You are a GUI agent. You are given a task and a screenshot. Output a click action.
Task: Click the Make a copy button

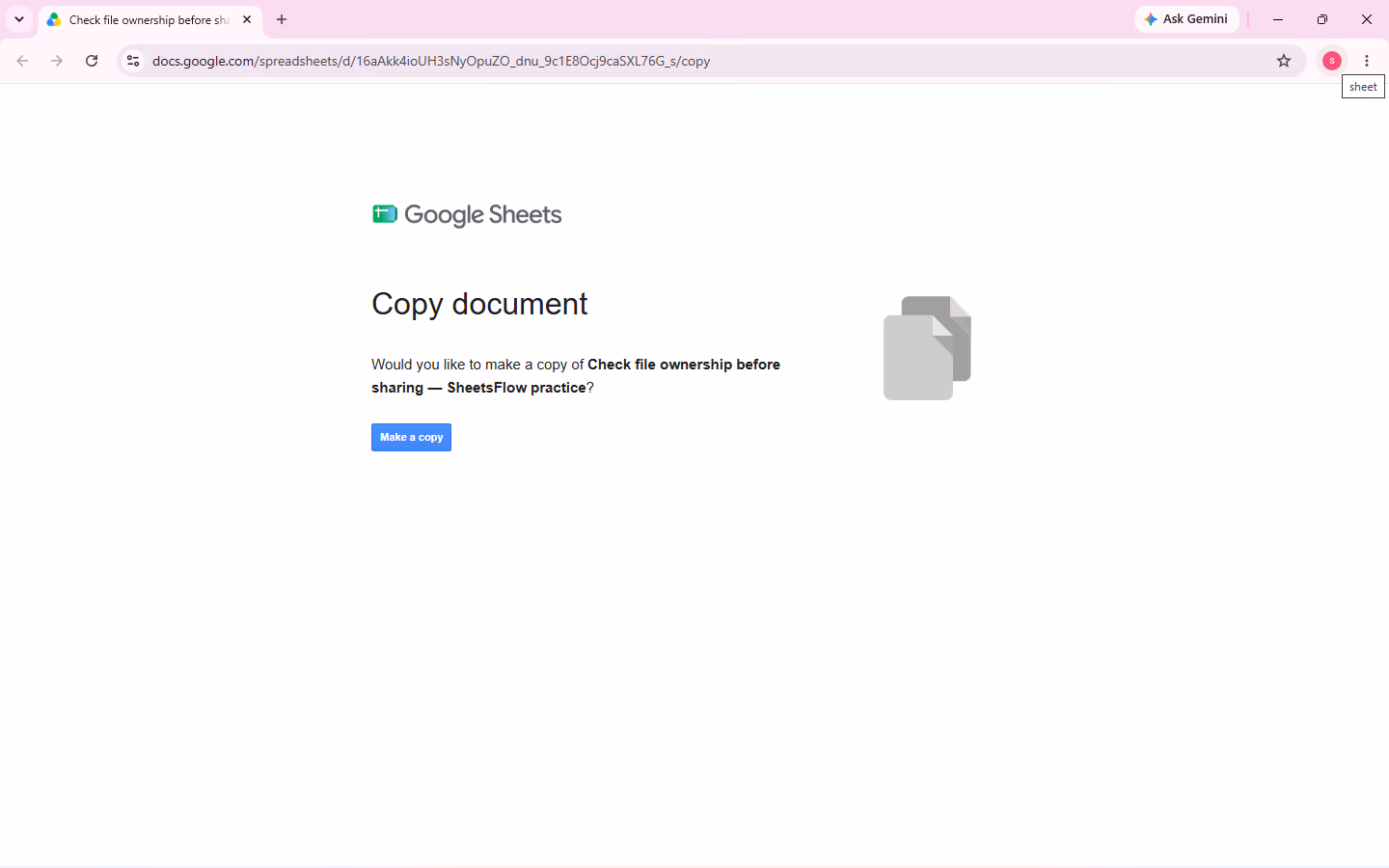411,438
